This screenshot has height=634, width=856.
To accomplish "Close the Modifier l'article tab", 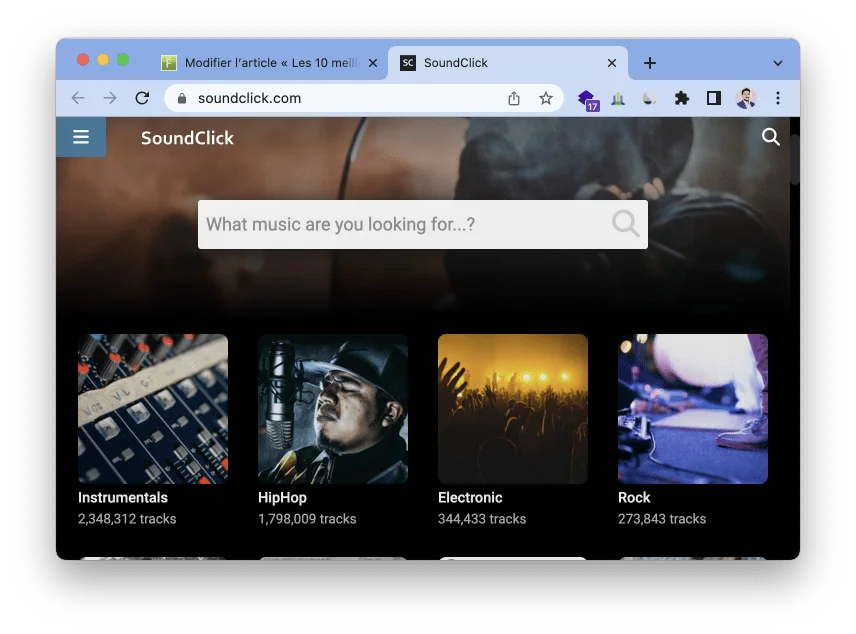I will pyautogui.click(x=373, y=63).
